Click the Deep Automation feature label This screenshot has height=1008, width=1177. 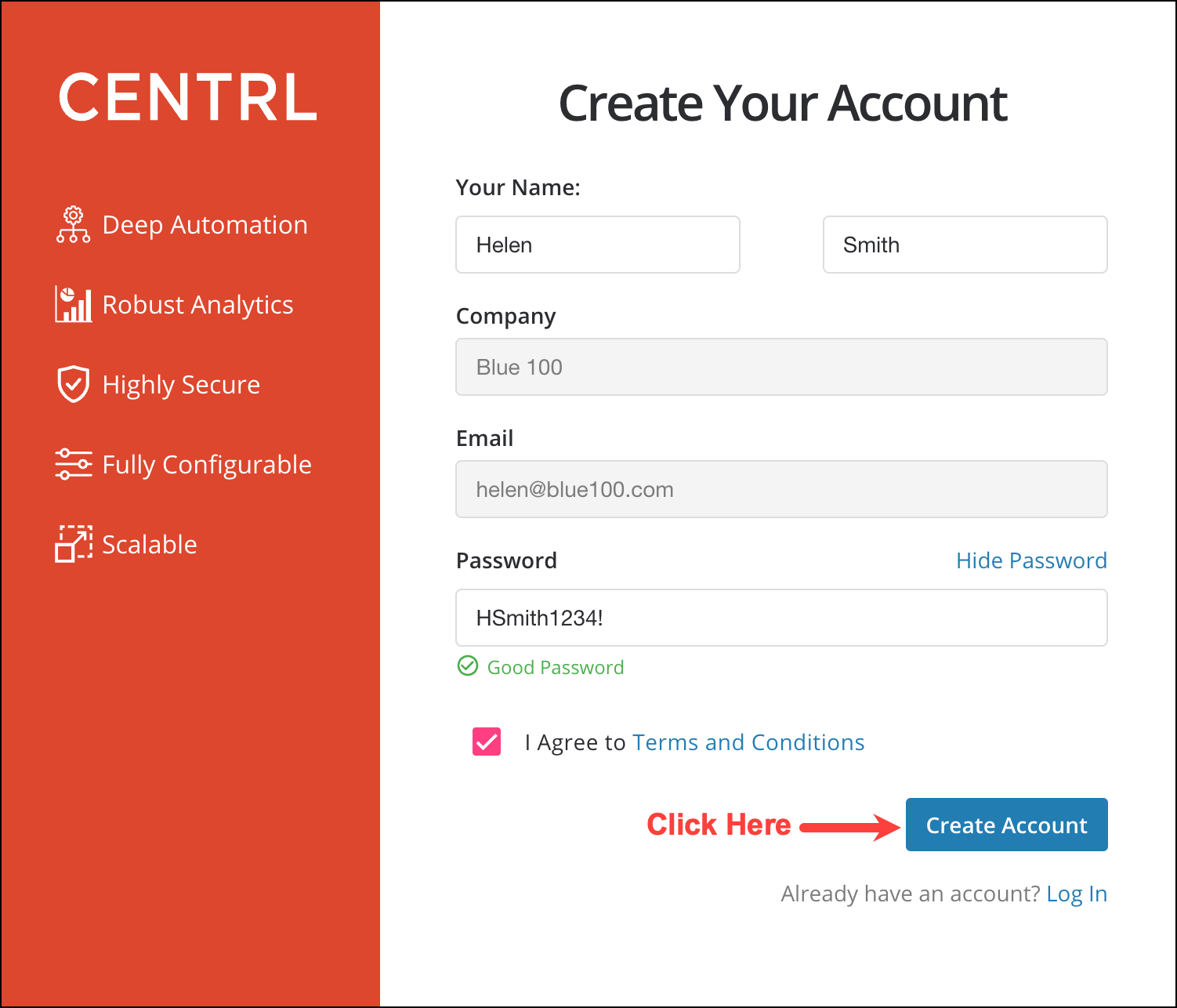click(x=205, y=225)
